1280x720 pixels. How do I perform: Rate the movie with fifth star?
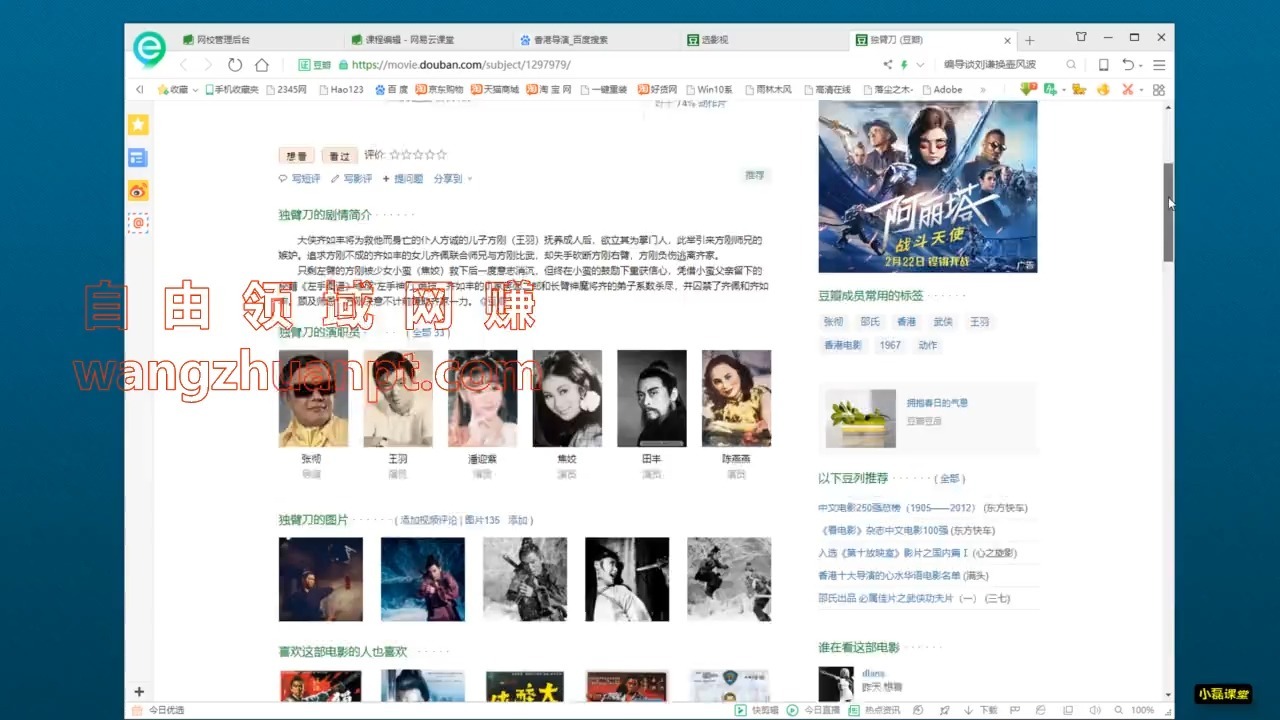tap(442, 155)
